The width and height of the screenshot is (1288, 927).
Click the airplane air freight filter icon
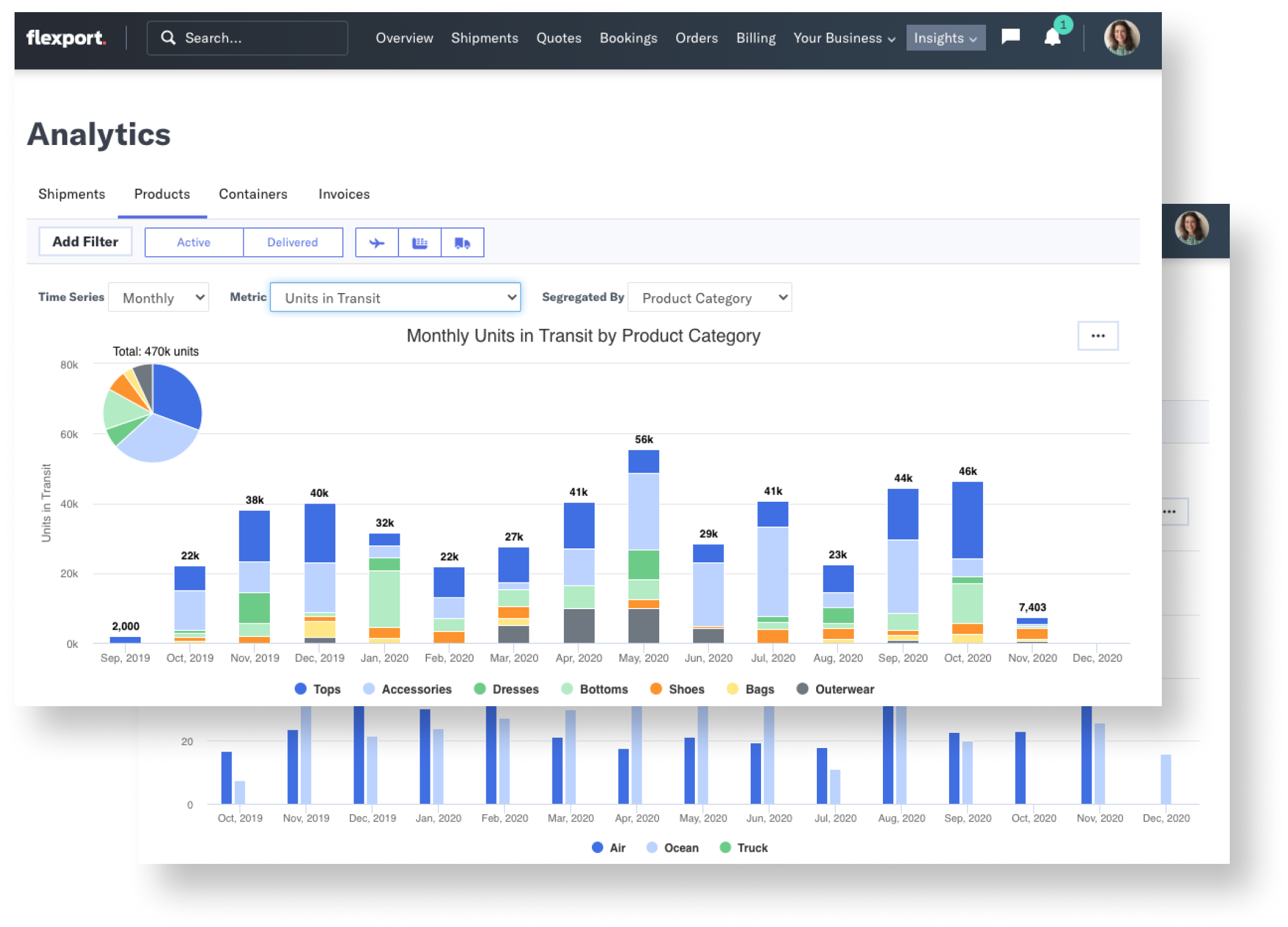[x=377, y=243]
